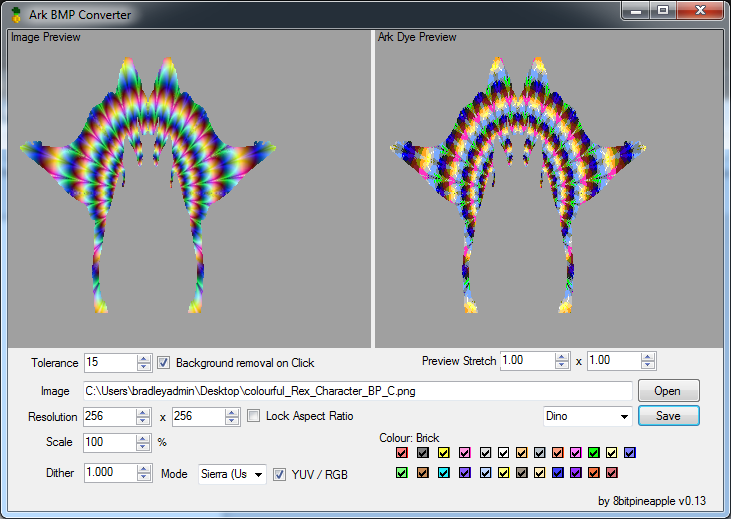This screenshot has height=519, width=731.
Task: Click the Open button
Action: [x=669, y=390]
